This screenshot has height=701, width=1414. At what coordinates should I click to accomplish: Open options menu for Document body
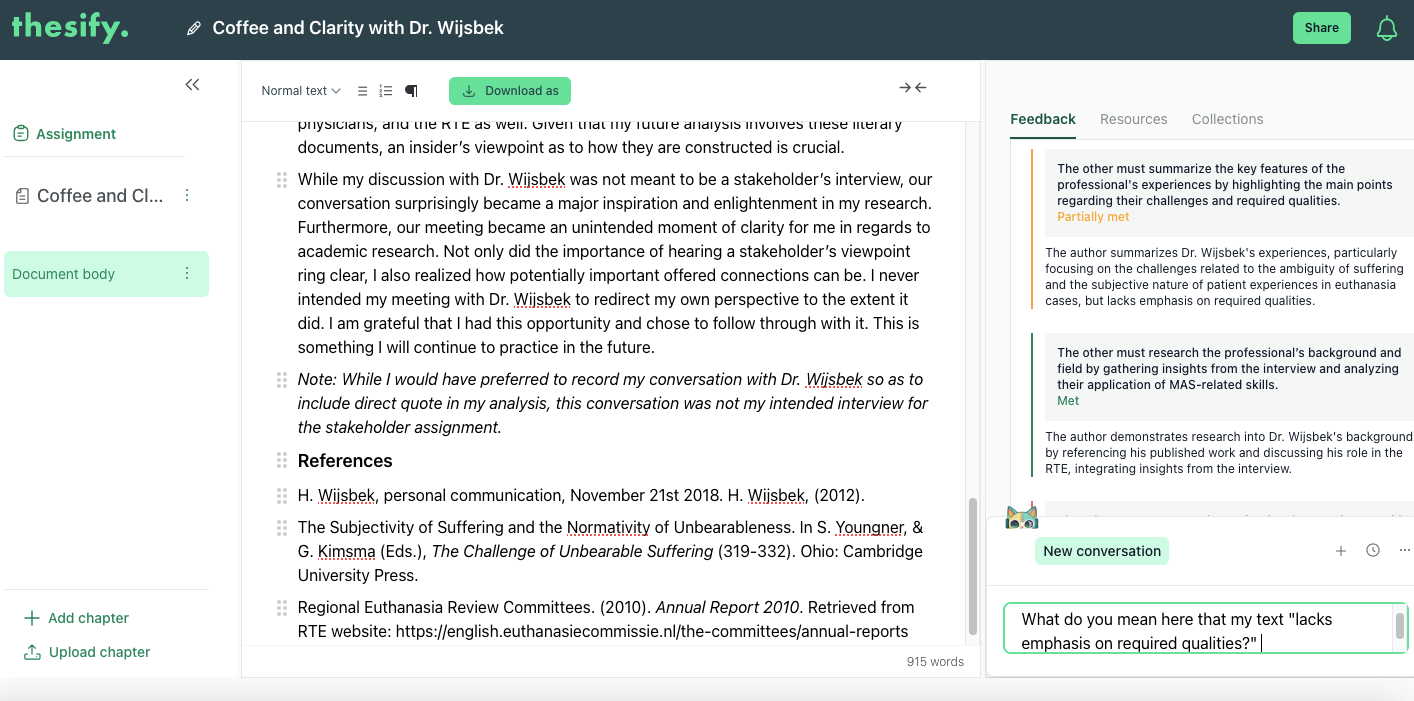click(187, 273)
